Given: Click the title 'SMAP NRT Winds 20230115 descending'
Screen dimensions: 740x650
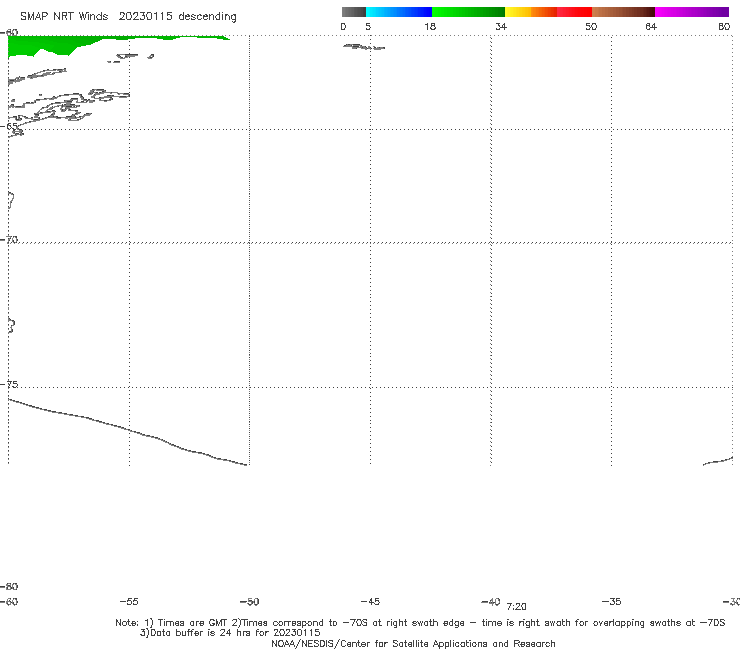Looking at the screenshot, I should pos(128,17).
